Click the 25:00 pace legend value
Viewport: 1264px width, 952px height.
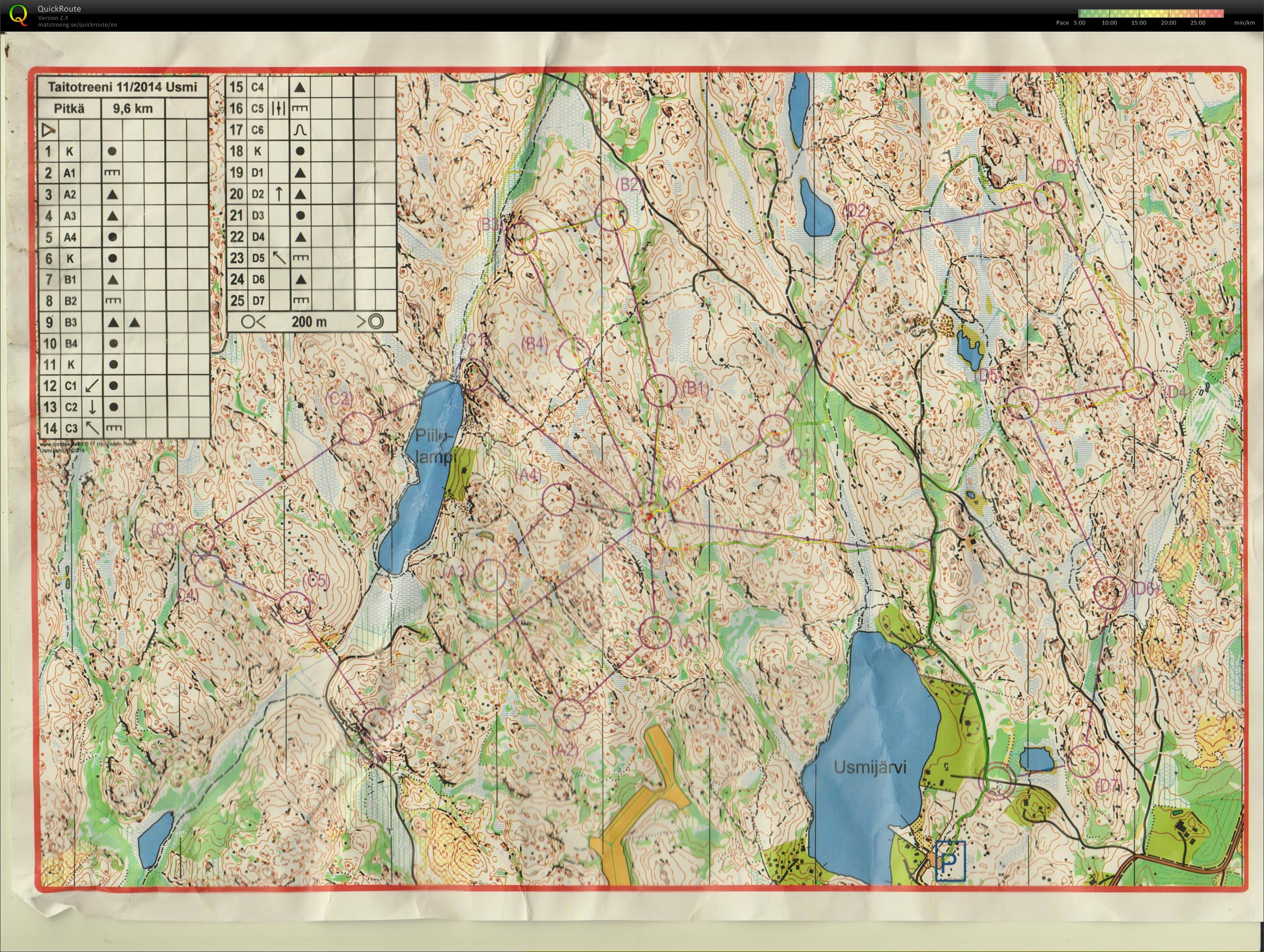1198,23
